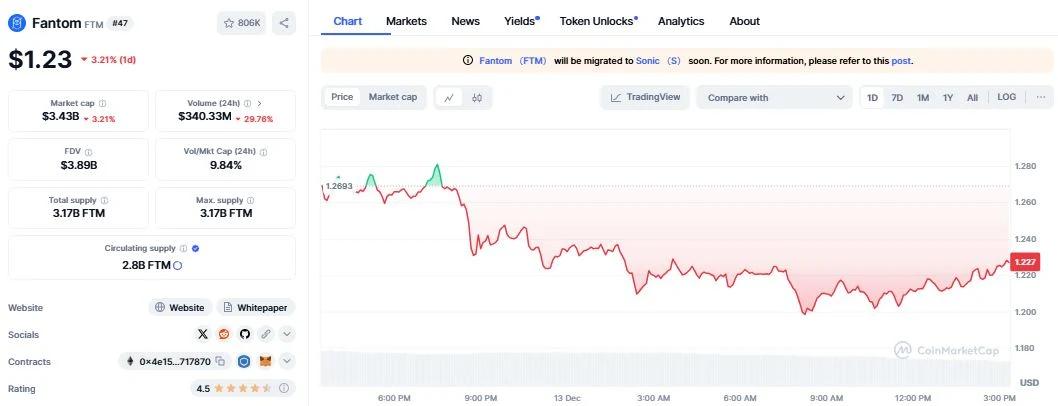Click the MetaMask fox icon

click(x=265, y=361)
